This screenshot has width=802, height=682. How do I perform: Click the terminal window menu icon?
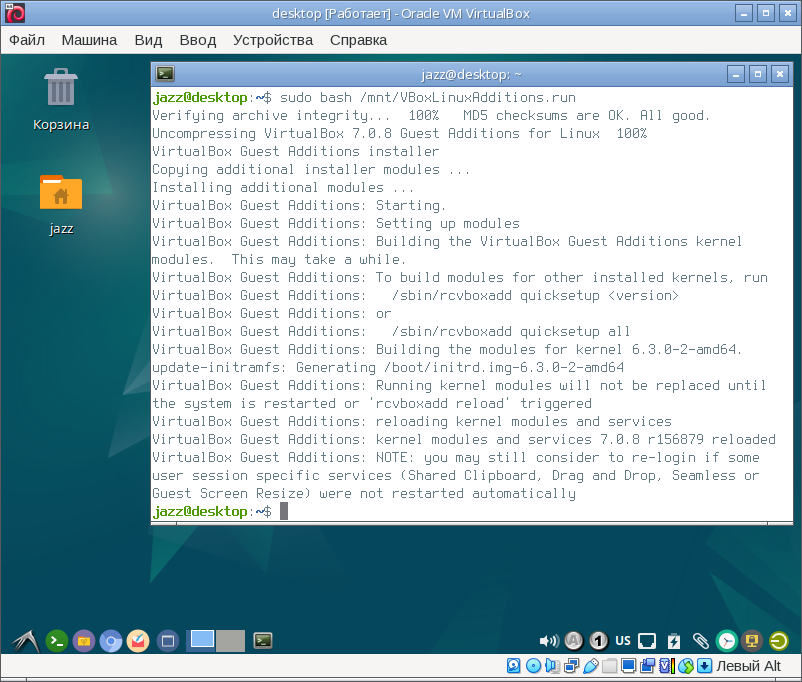coord(165,74)
